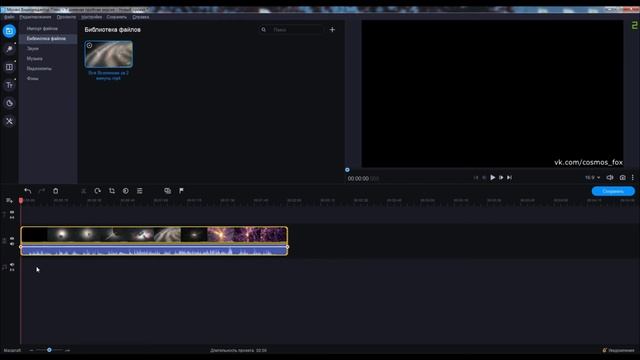Split clip with the scissors icon
The image size is (640, 360).
click(x=84, y=191)
